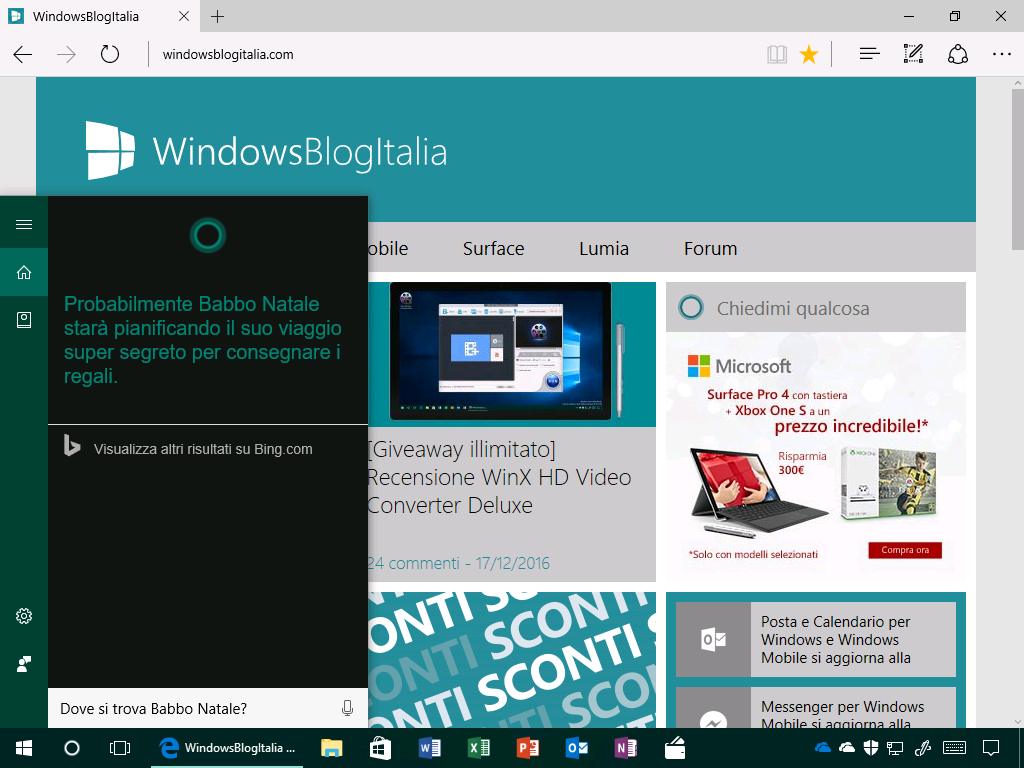
Task: Click 'Compra ora' in the Microsoft ad
Action: pyautogui.click(x=905, y=550)
